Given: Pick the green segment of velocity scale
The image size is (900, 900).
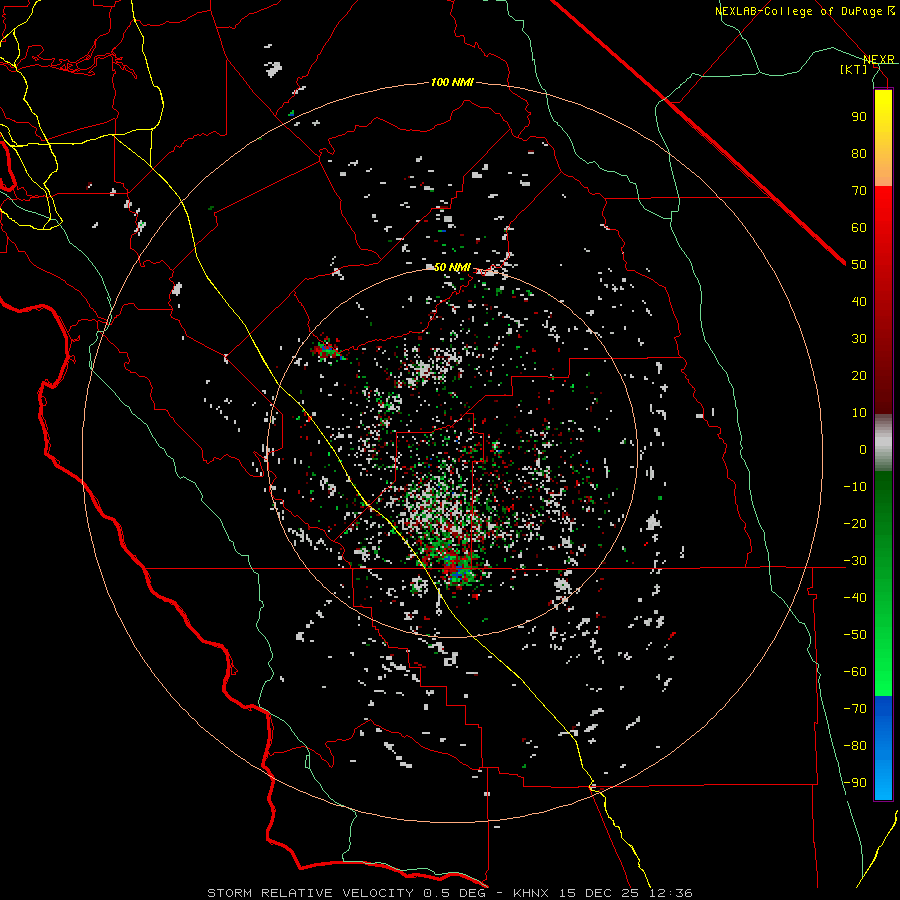Looking at the screenshot, I should coord(883,583).
